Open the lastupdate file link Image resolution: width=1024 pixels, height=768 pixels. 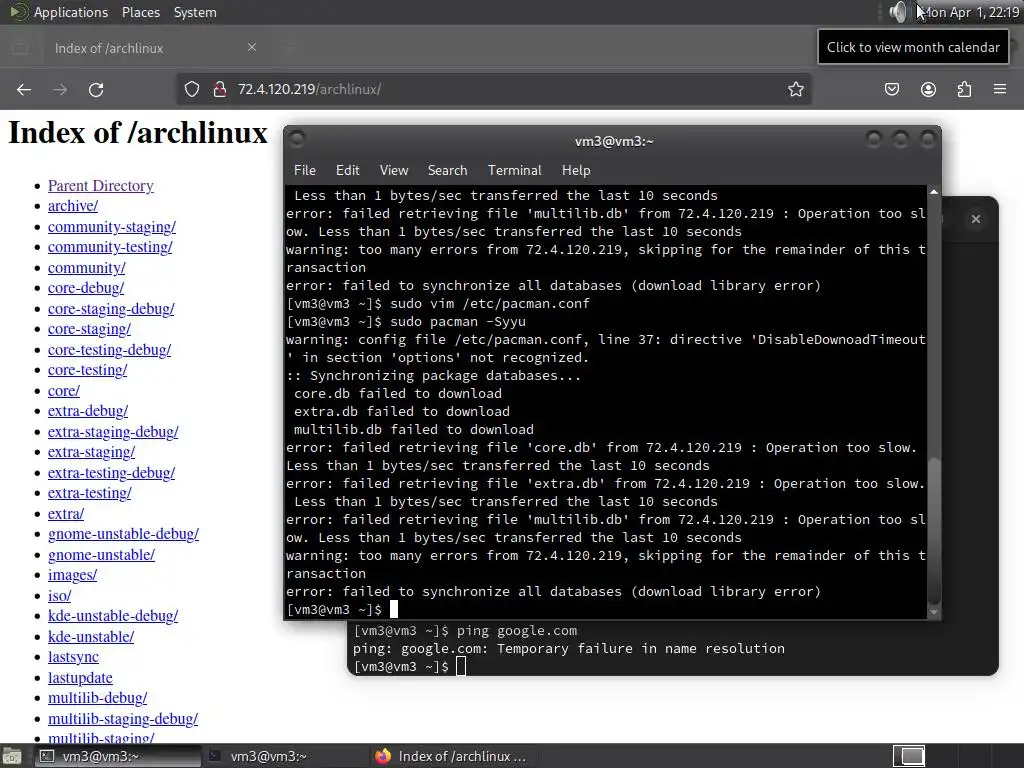click(80, 678)
